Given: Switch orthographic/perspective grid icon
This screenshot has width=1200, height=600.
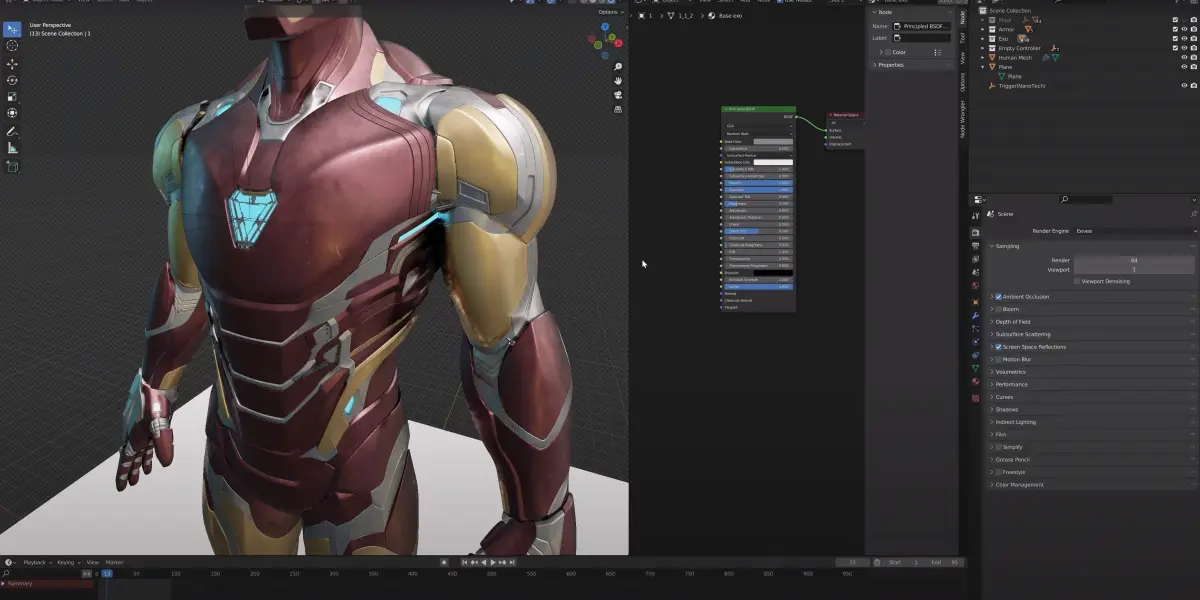Looking at the screenshot, I should (619, 110).
